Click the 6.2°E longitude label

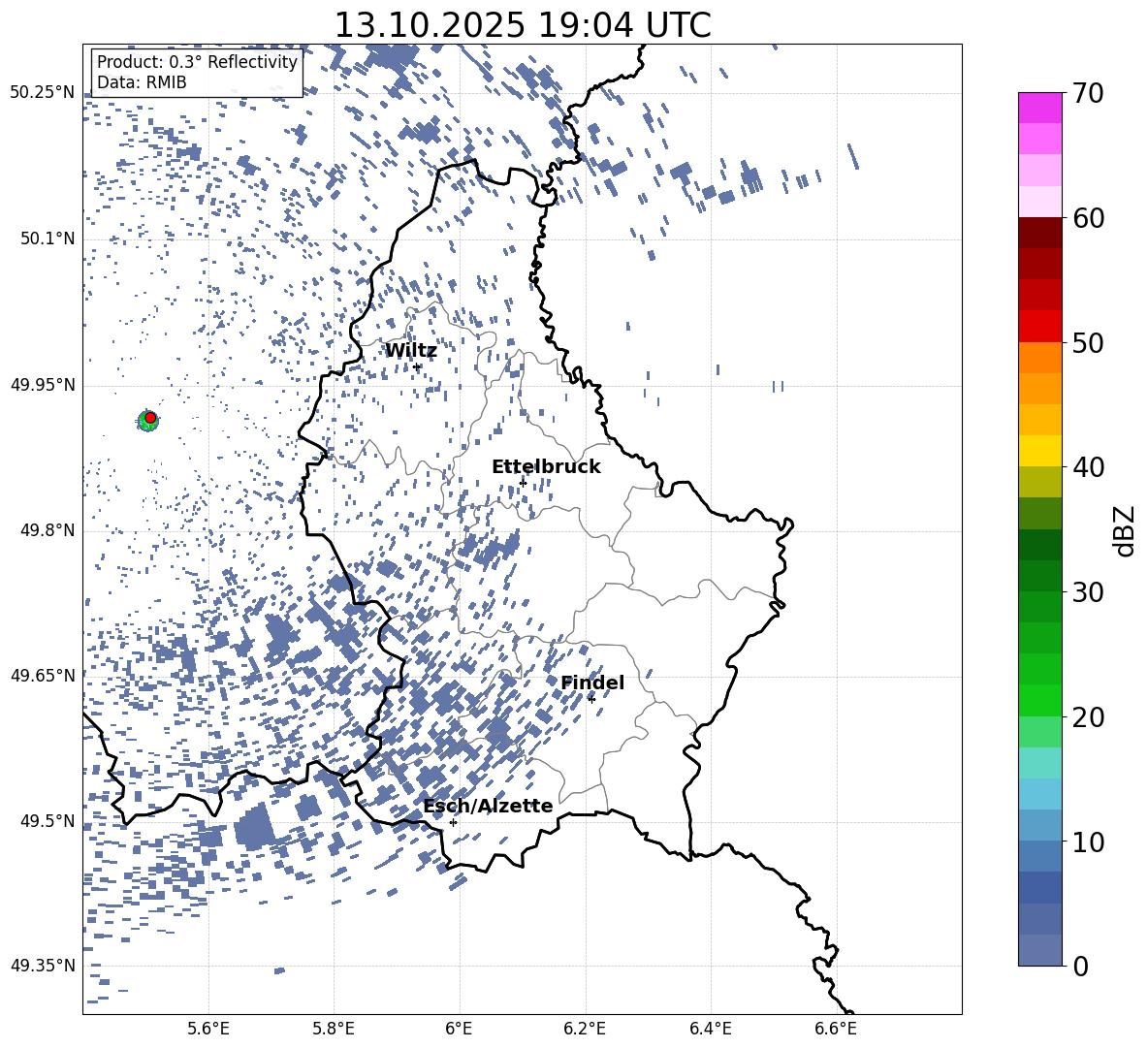click(585, 1029)
